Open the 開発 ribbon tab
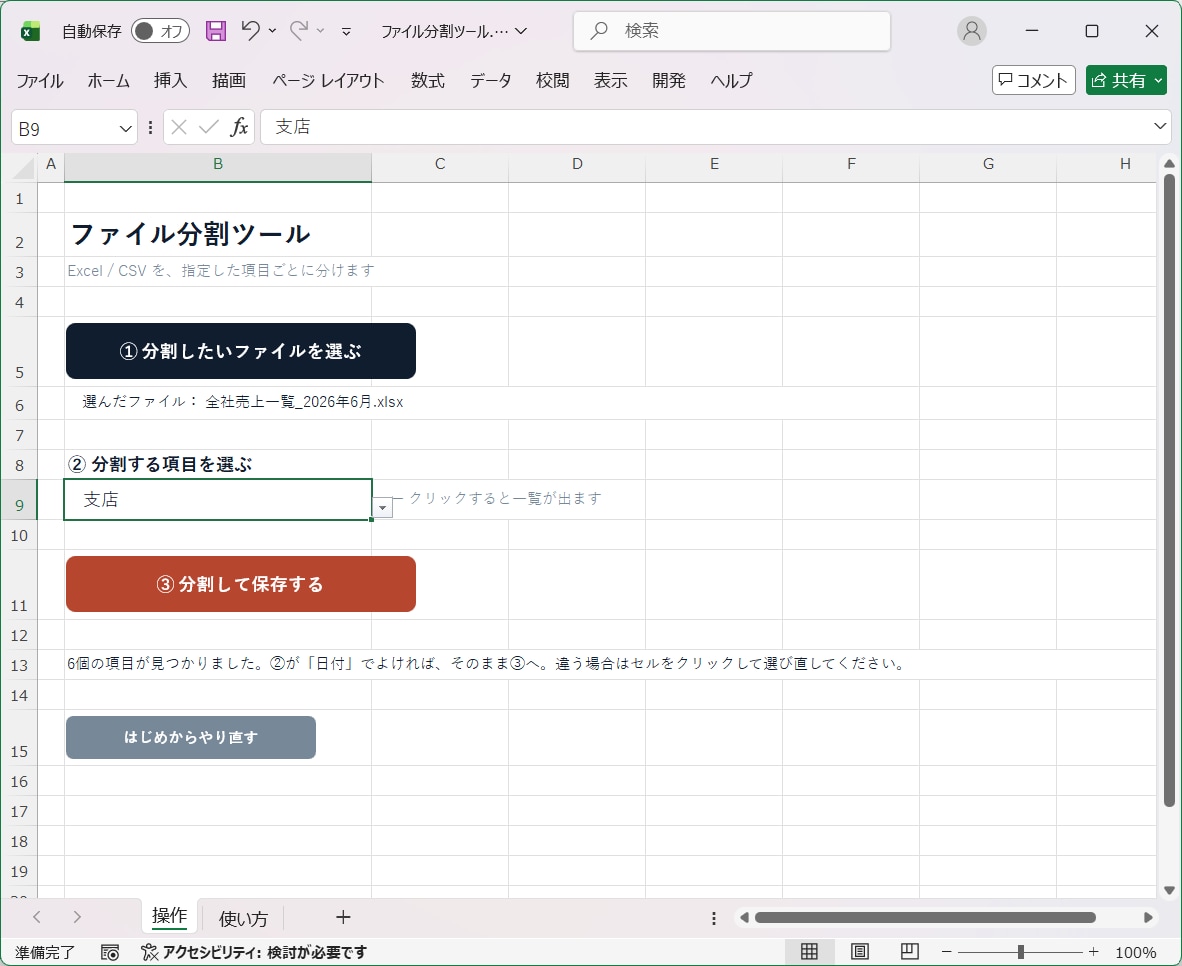The width and height of the screenshot is (1182, 966). pos(669,81)
